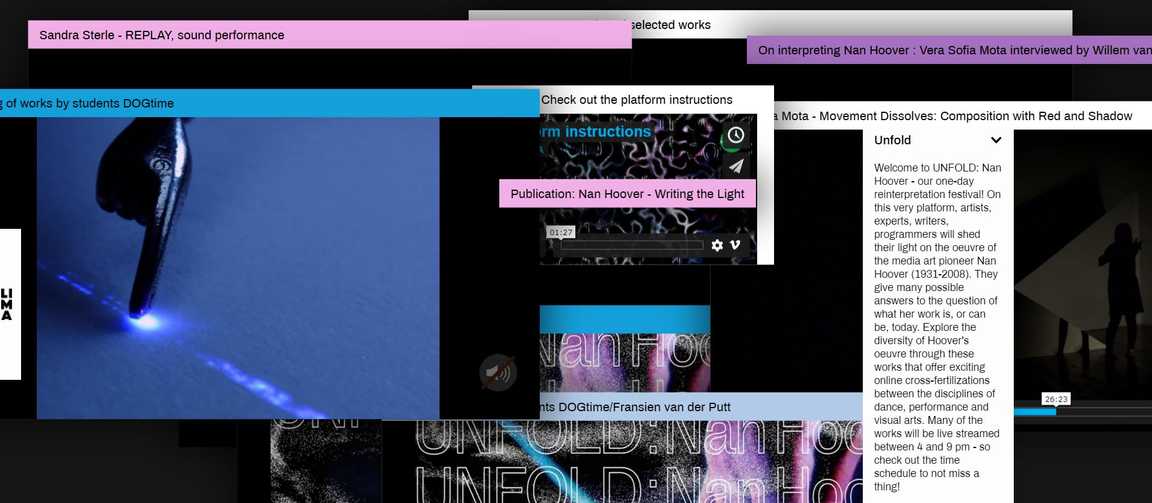Click the Share paper-plane icon on video

(735, 166)
